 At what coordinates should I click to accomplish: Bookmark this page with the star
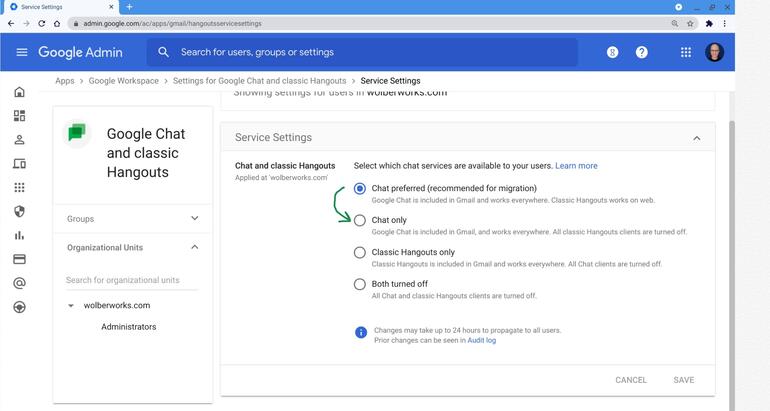[690, 23]
